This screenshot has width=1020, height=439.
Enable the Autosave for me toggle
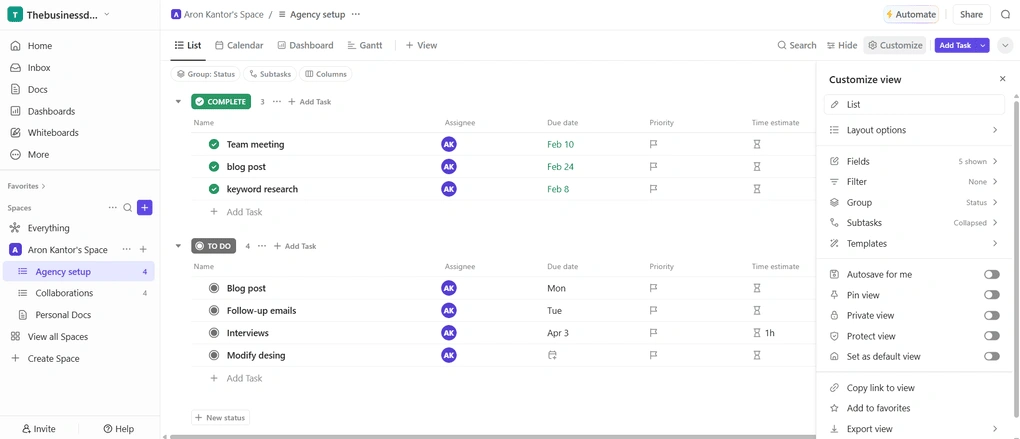tap(991, 274)
